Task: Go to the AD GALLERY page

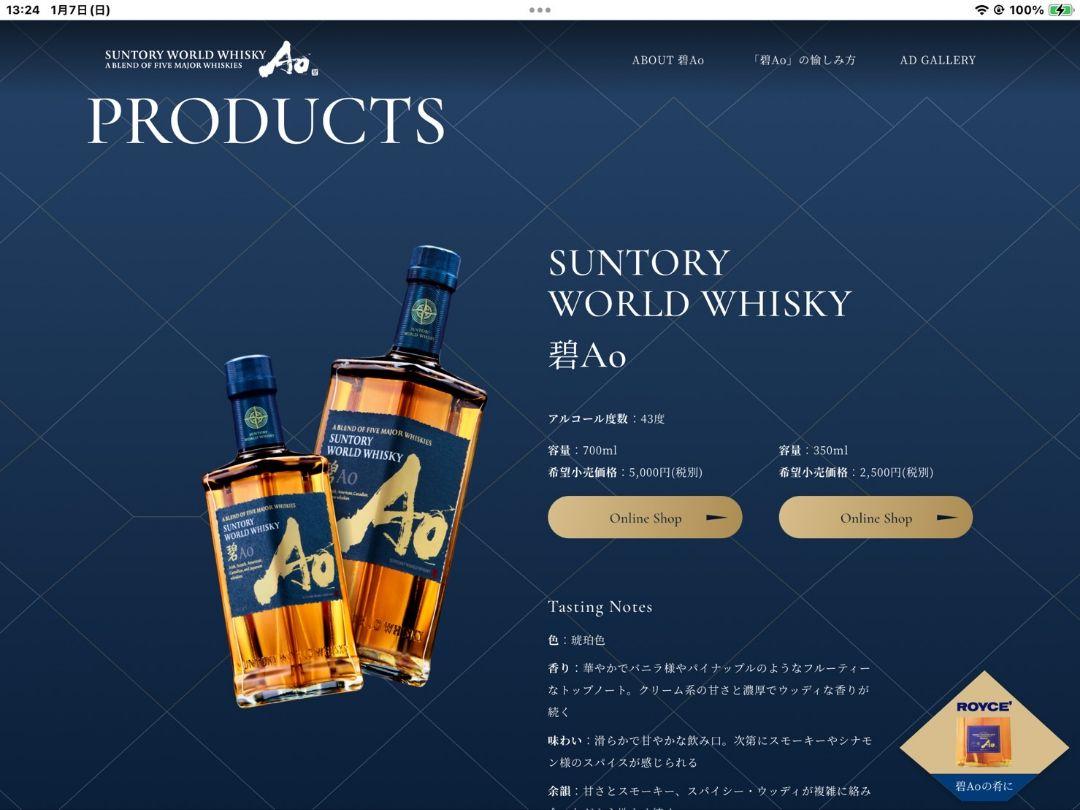Action: (x=937, y=60)
